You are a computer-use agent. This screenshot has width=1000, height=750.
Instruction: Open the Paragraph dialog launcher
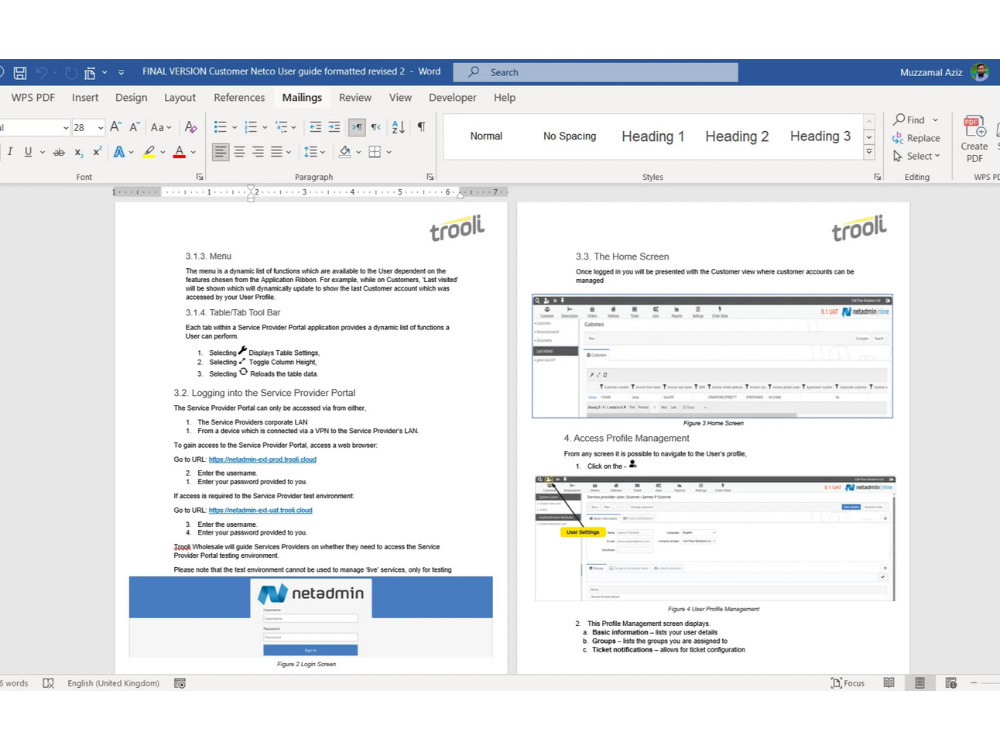[x=430, y=177]
